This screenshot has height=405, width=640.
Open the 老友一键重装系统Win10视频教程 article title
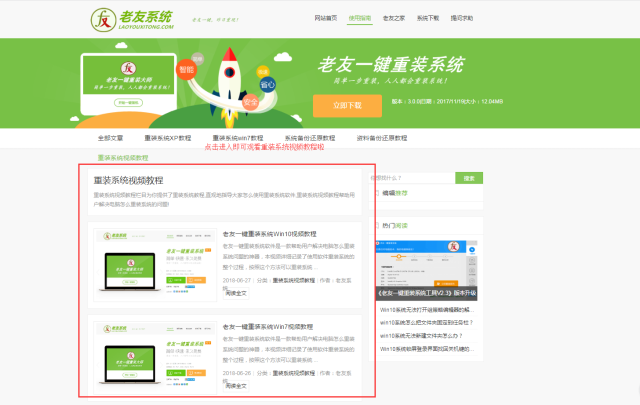click(269, 234)
